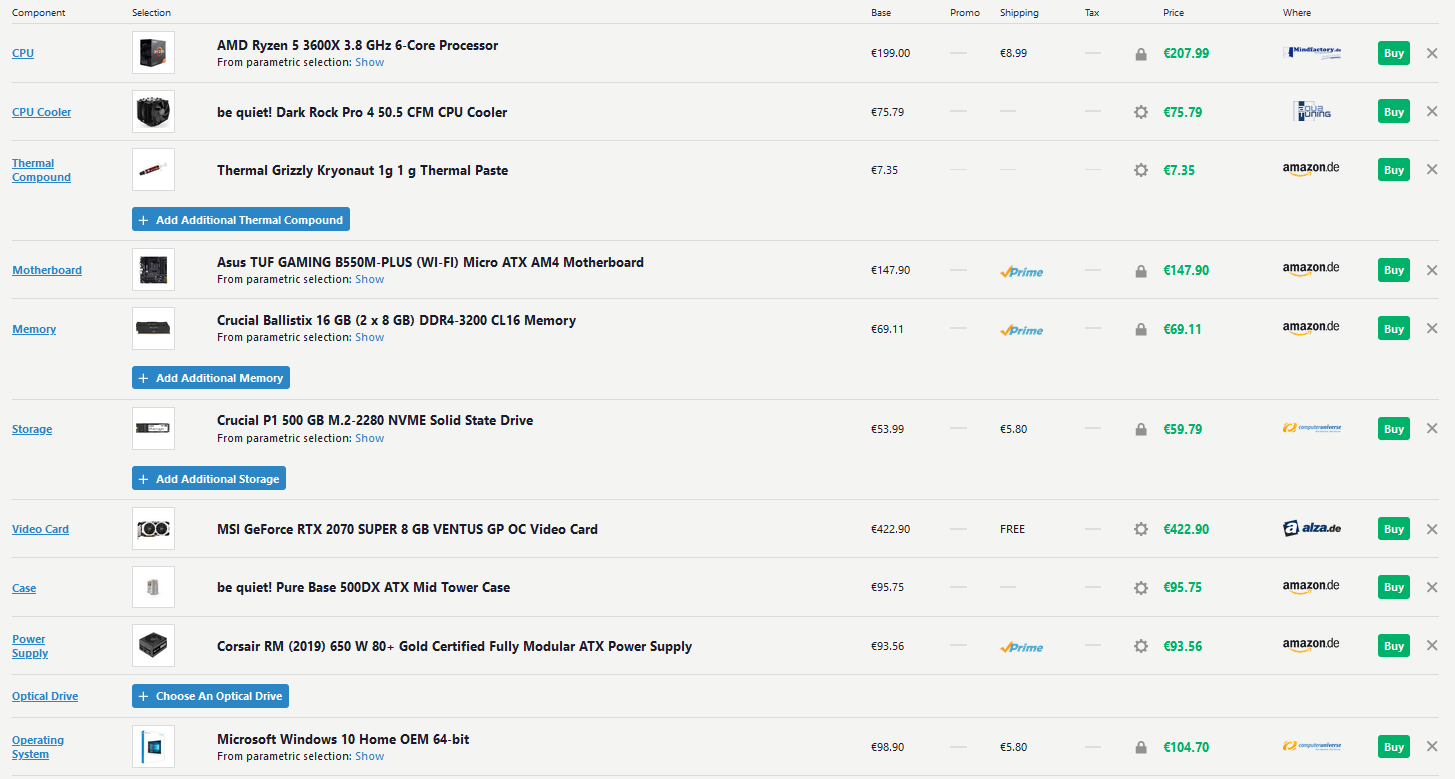This screenshot has height=779, width=1455.
Task: Open the CPU Cooler category link
Action: pos(42,112)
